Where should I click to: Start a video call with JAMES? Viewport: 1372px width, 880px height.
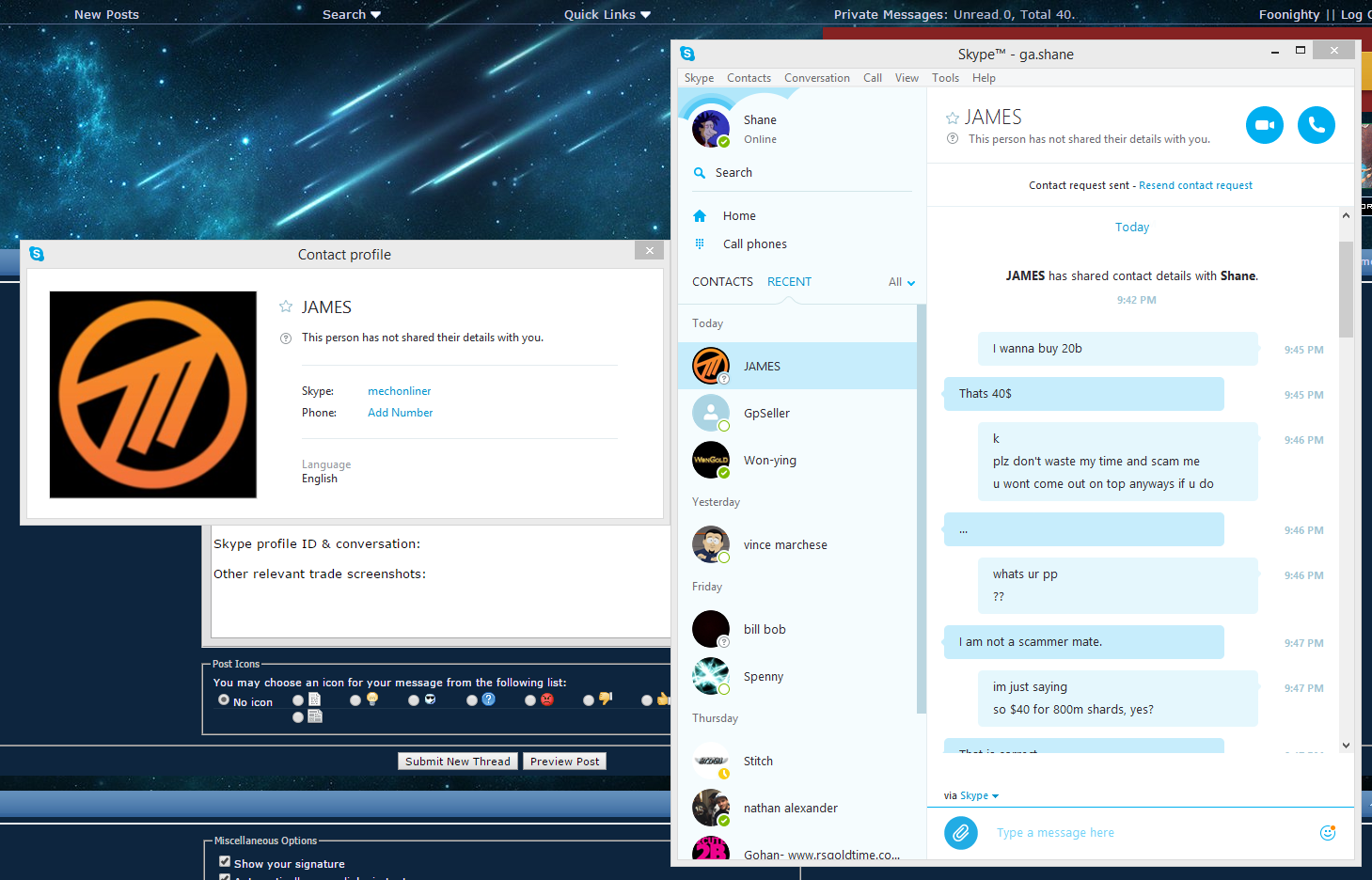1264,125
